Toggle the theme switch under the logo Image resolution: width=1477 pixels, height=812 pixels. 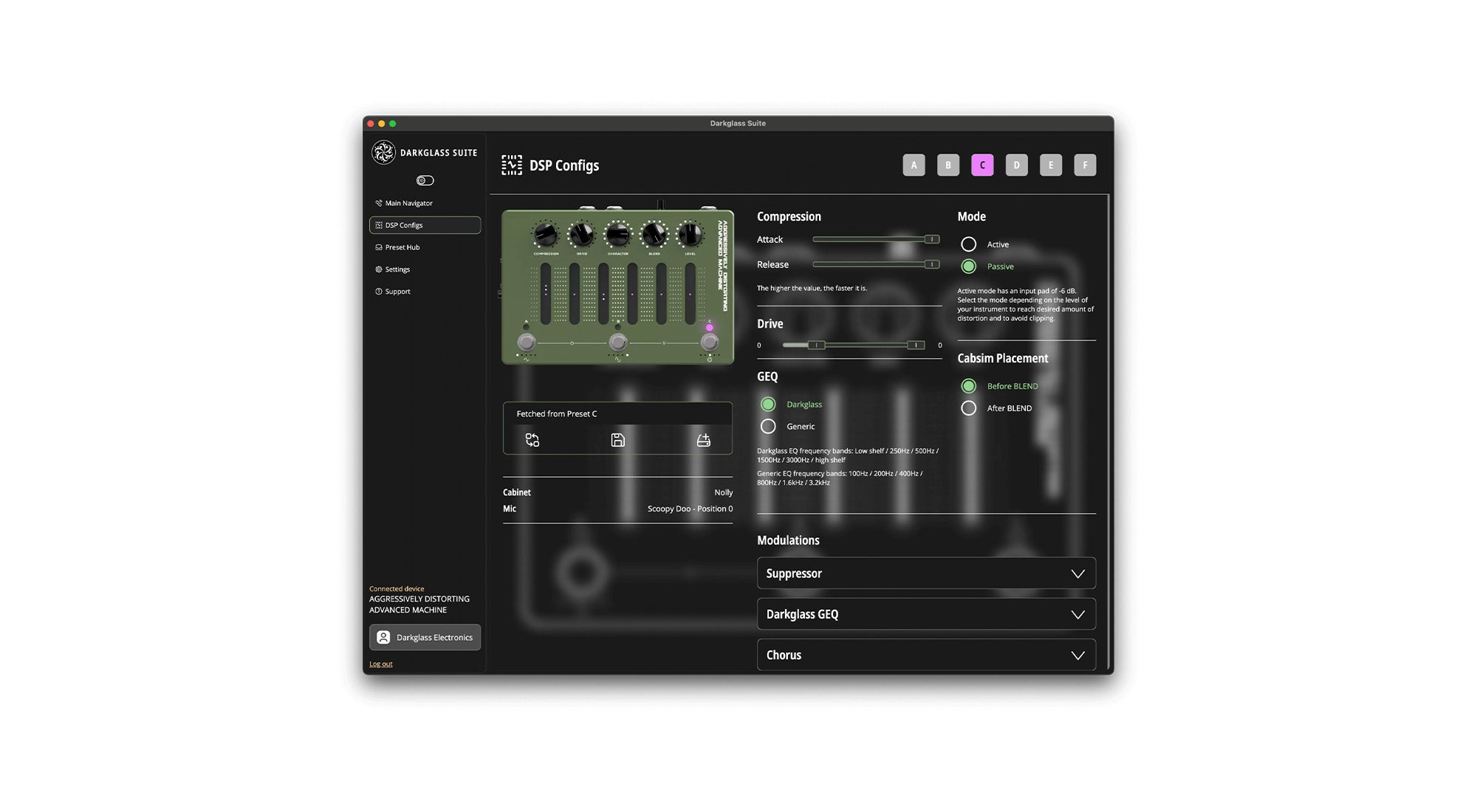(x=425, y=180)
